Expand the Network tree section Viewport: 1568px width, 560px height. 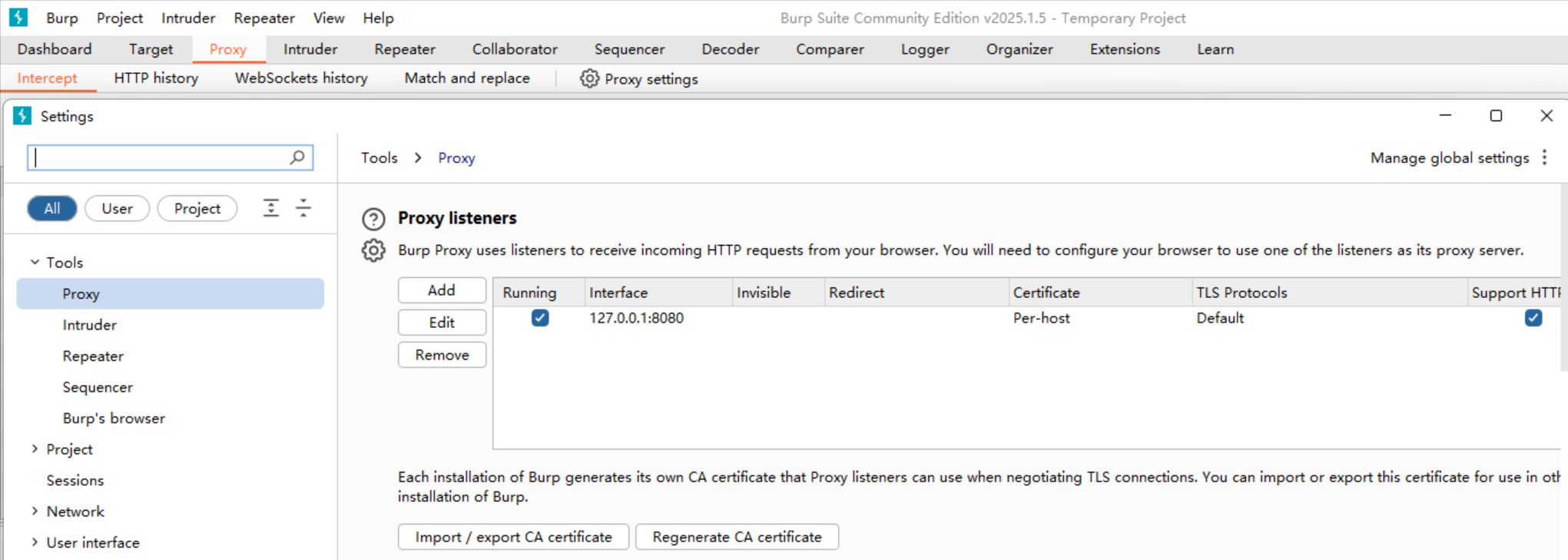pyautogui.click(x=35, y=512)
